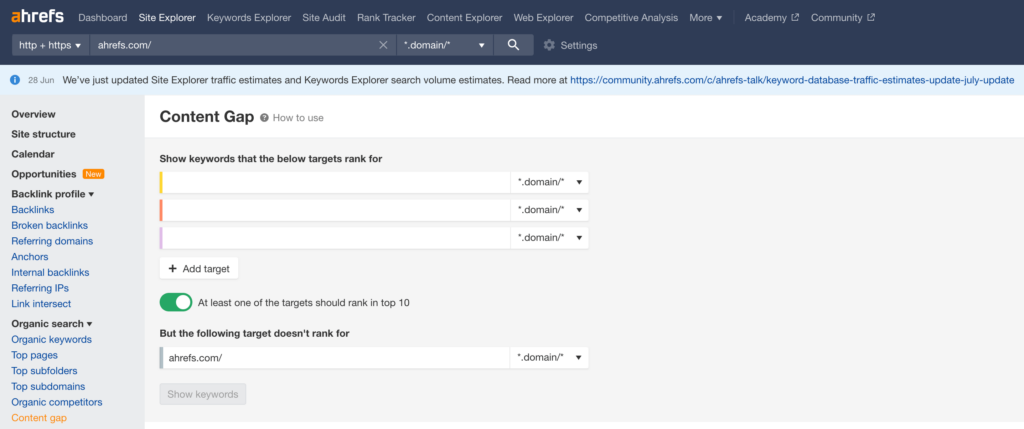Click the info icon in the notification banner
The width and height of the screenshot is (1024, 429).
pos(15,80)
